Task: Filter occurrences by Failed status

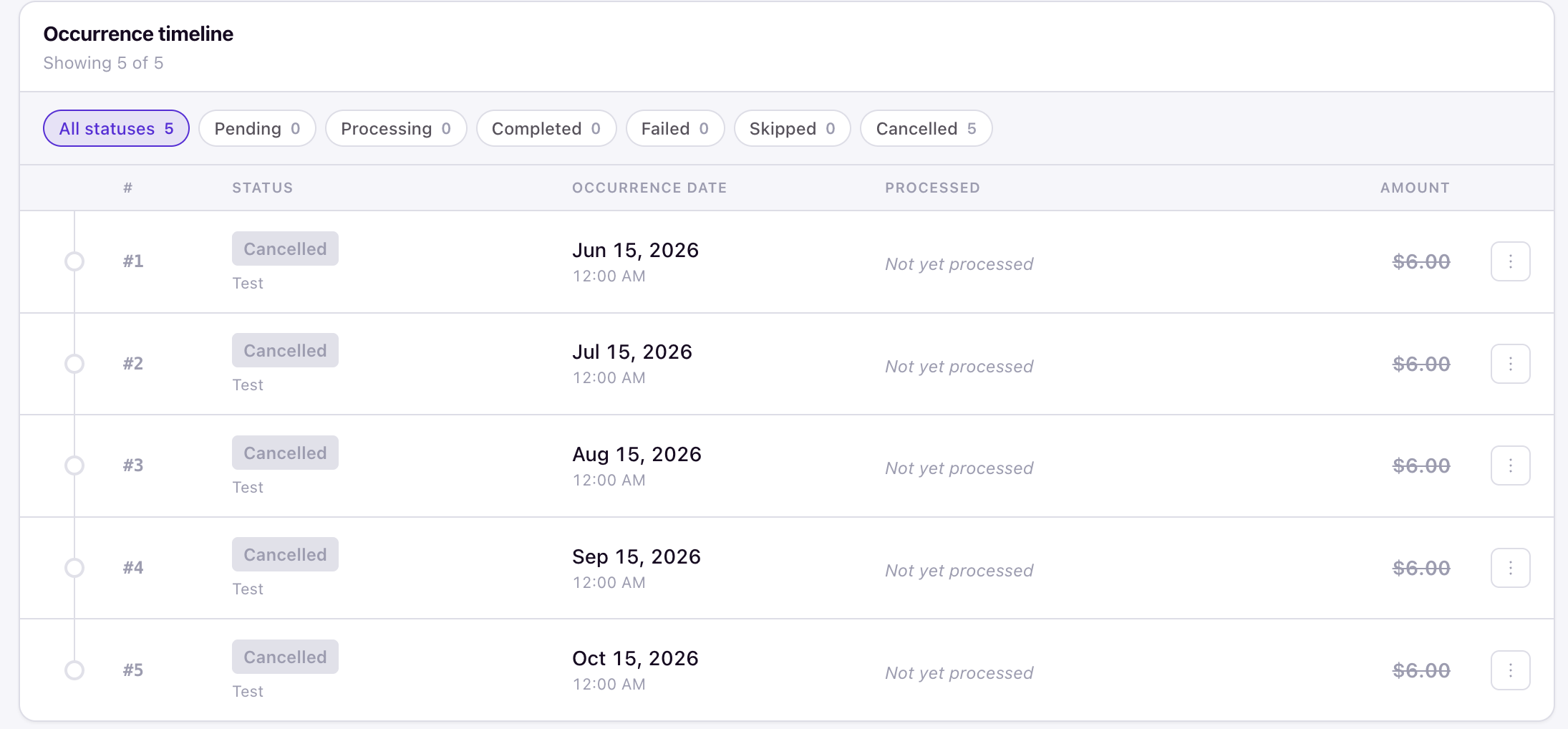Action: [x=675, y=128]
